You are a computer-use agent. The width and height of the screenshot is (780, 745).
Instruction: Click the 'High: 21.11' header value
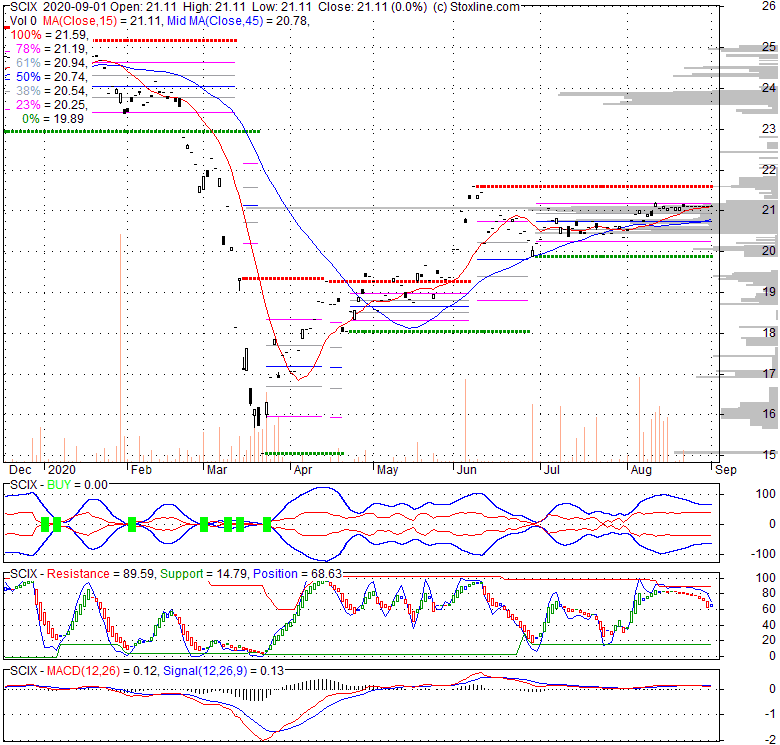(x=214, y=7)
